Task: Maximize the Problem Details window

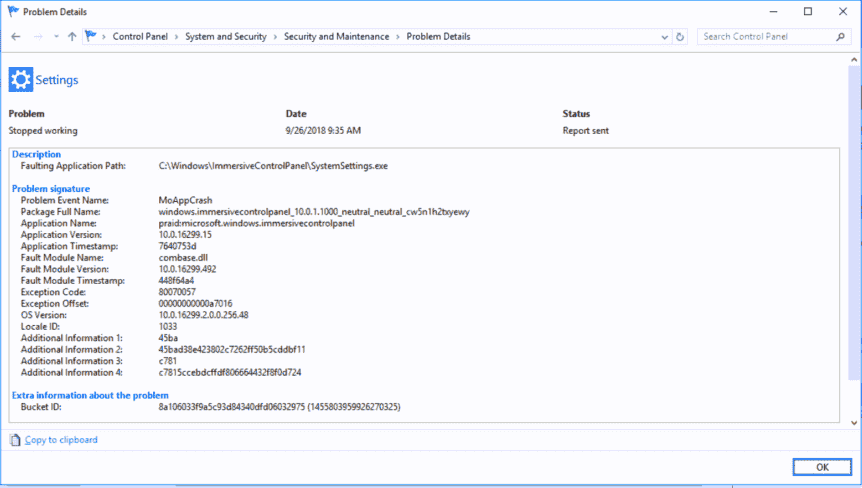Action: (x=808, y=12)
